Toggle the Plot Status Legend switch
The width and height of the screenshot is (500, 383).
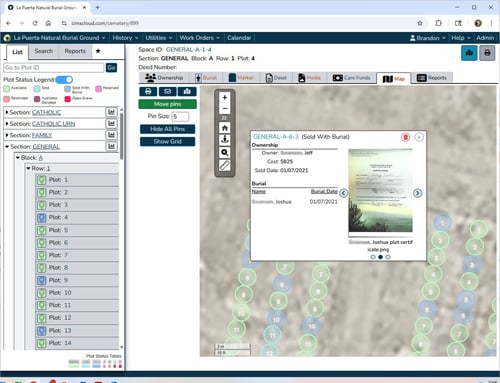(64, 80)
